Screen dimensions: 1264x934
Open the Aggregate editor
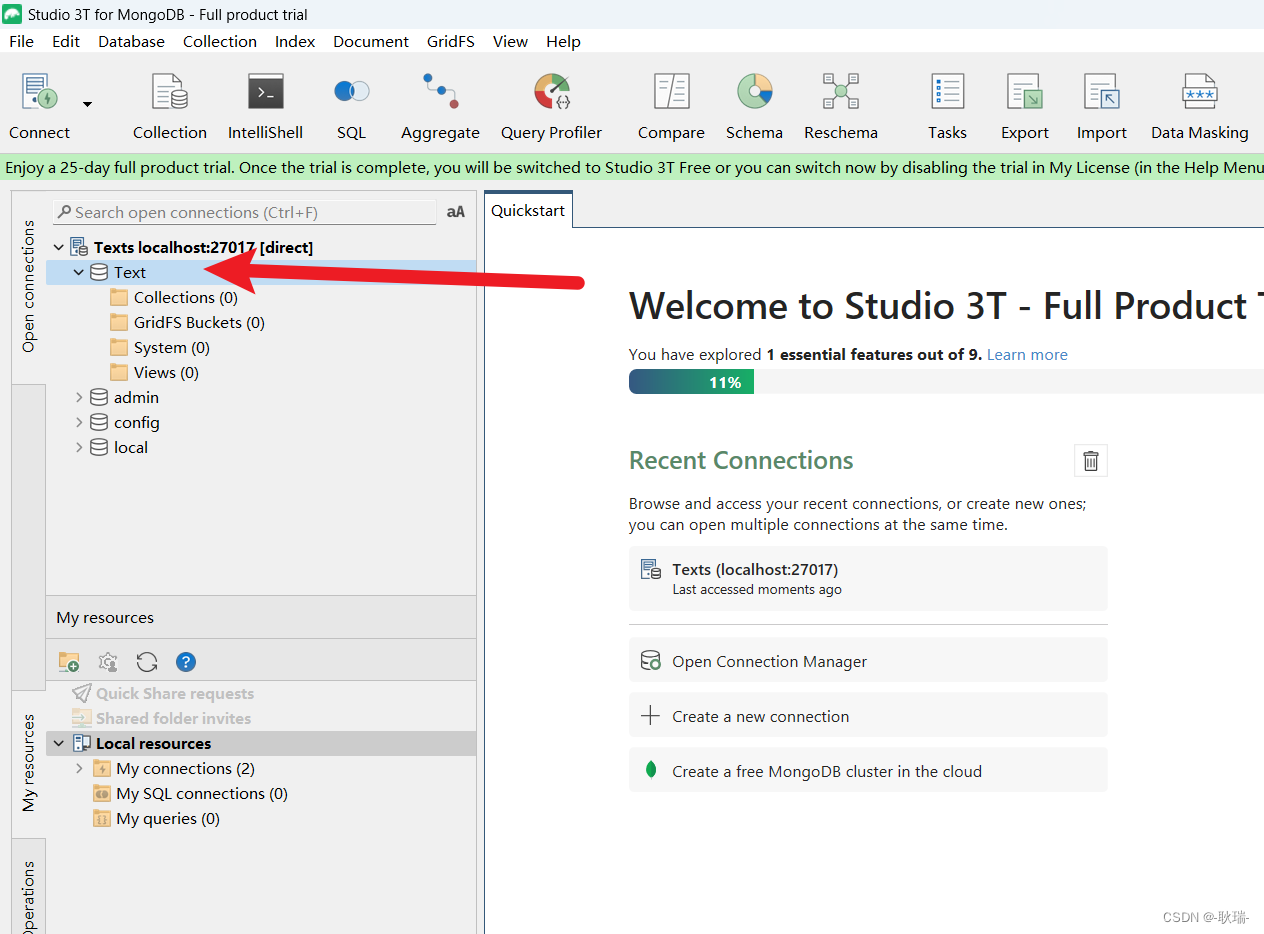tap(440, 92)
